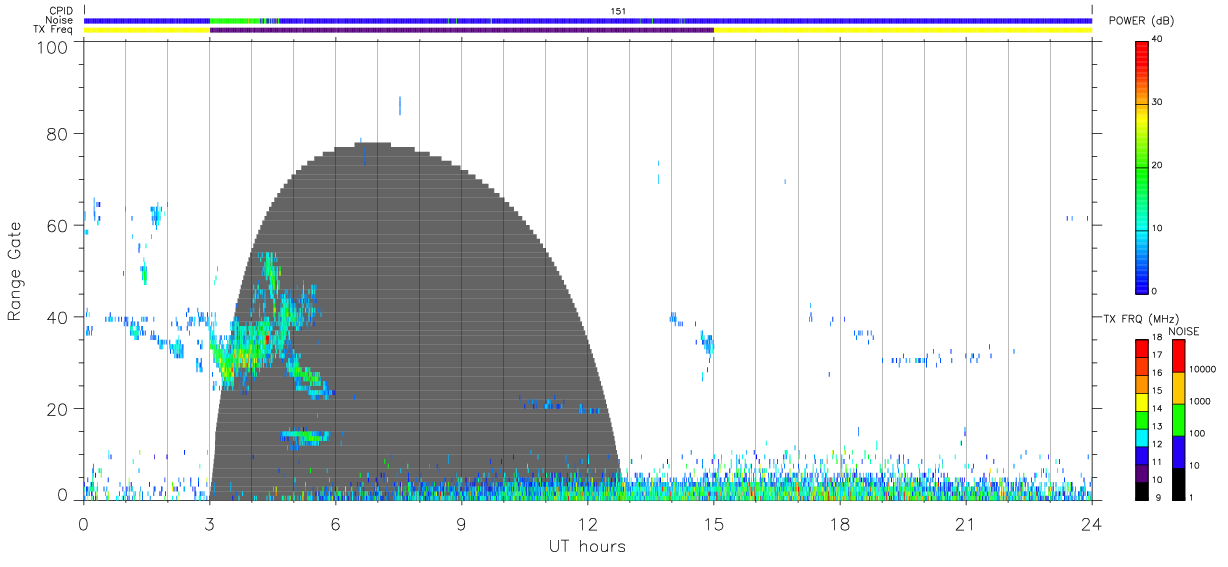The image size is (1228, 567).
Task: Click the 14 tick on TX FRQ legend
Action: [1157, 408]
